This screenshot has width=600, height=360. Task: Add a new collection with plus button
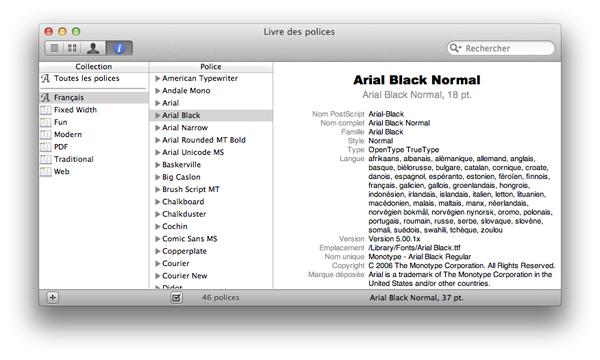52,297
